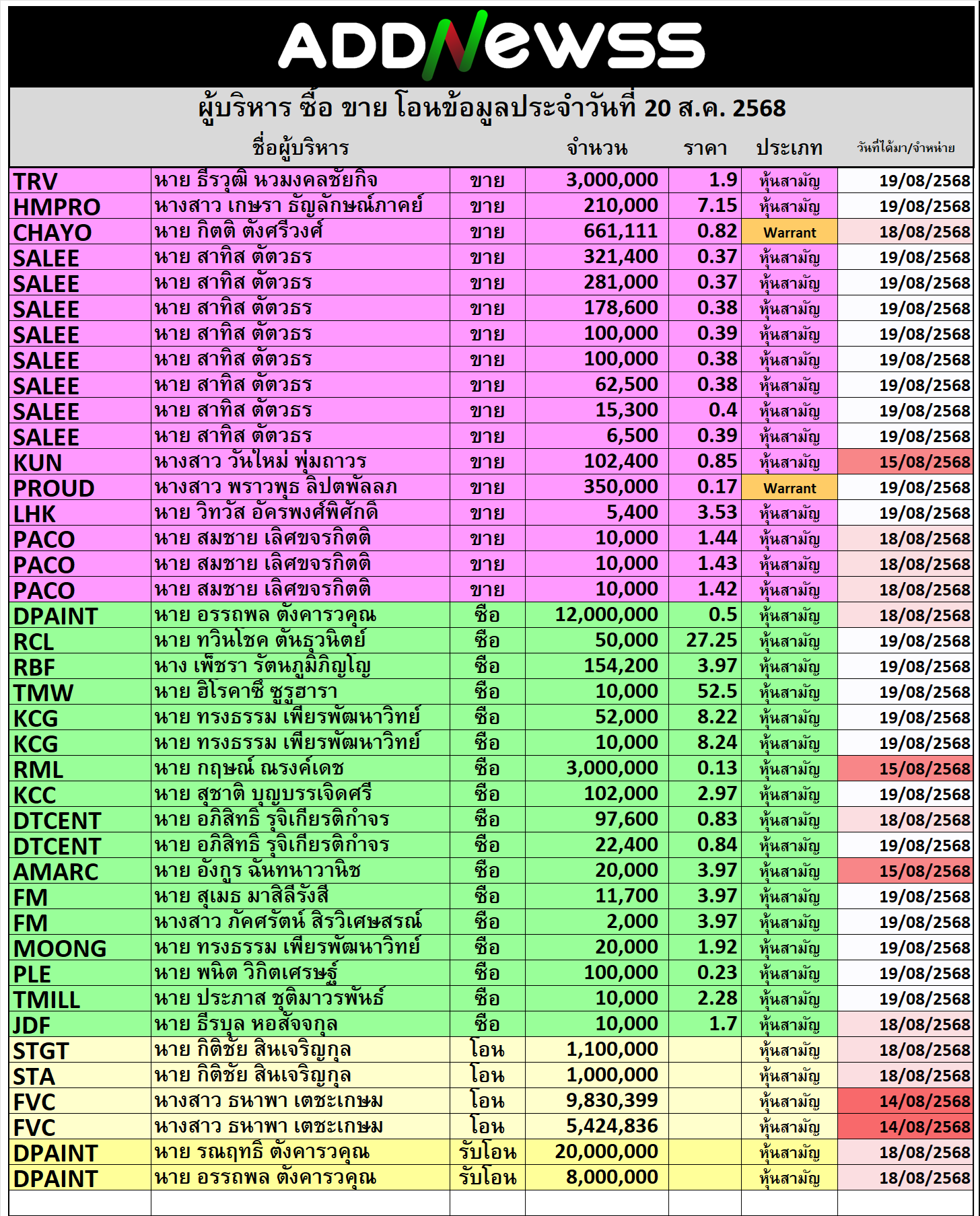Click the ขาย cell in the LHK row

point(487,513)
